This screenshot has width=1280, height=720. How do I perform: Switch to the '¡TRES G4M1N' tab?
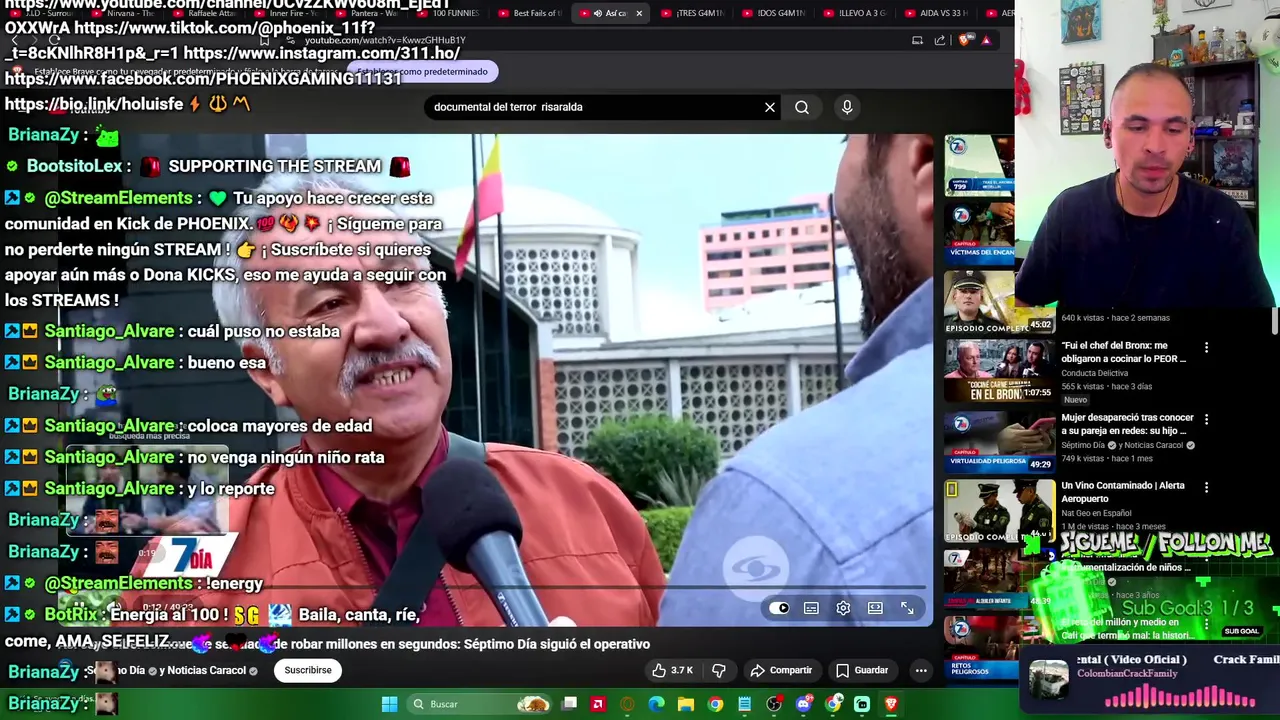692,13
